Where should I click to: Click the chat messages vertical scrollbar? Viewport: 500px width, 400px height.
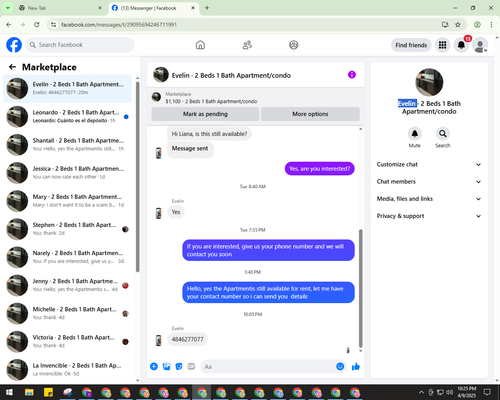point(360,289)
